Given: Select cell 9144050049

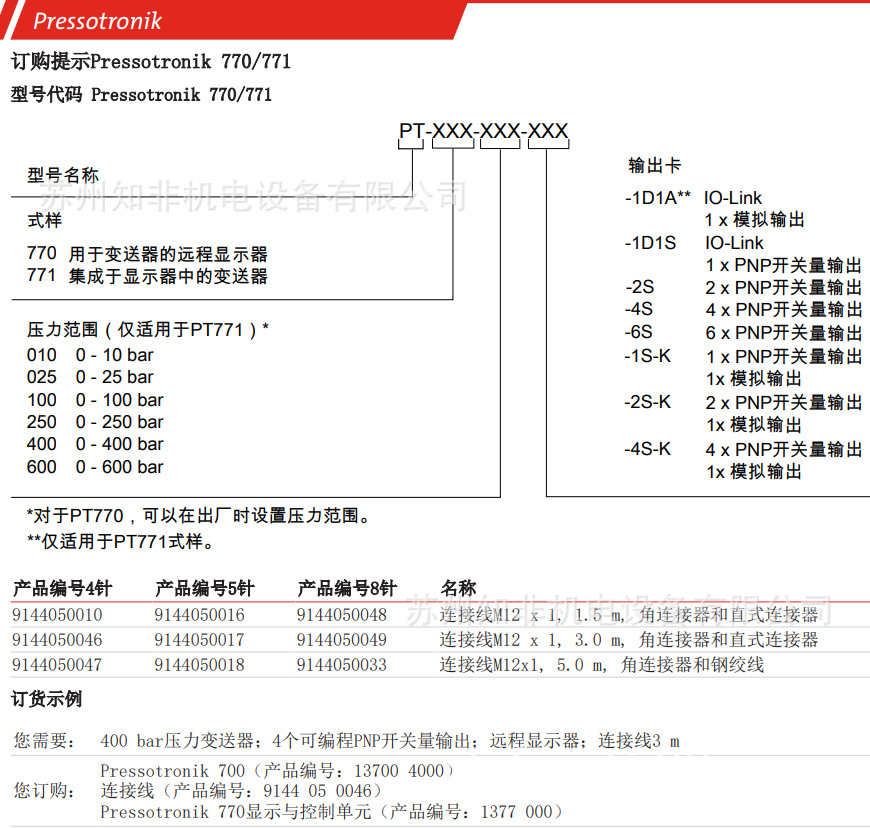Looking at the screenshot, I should (x=341, y=640).
